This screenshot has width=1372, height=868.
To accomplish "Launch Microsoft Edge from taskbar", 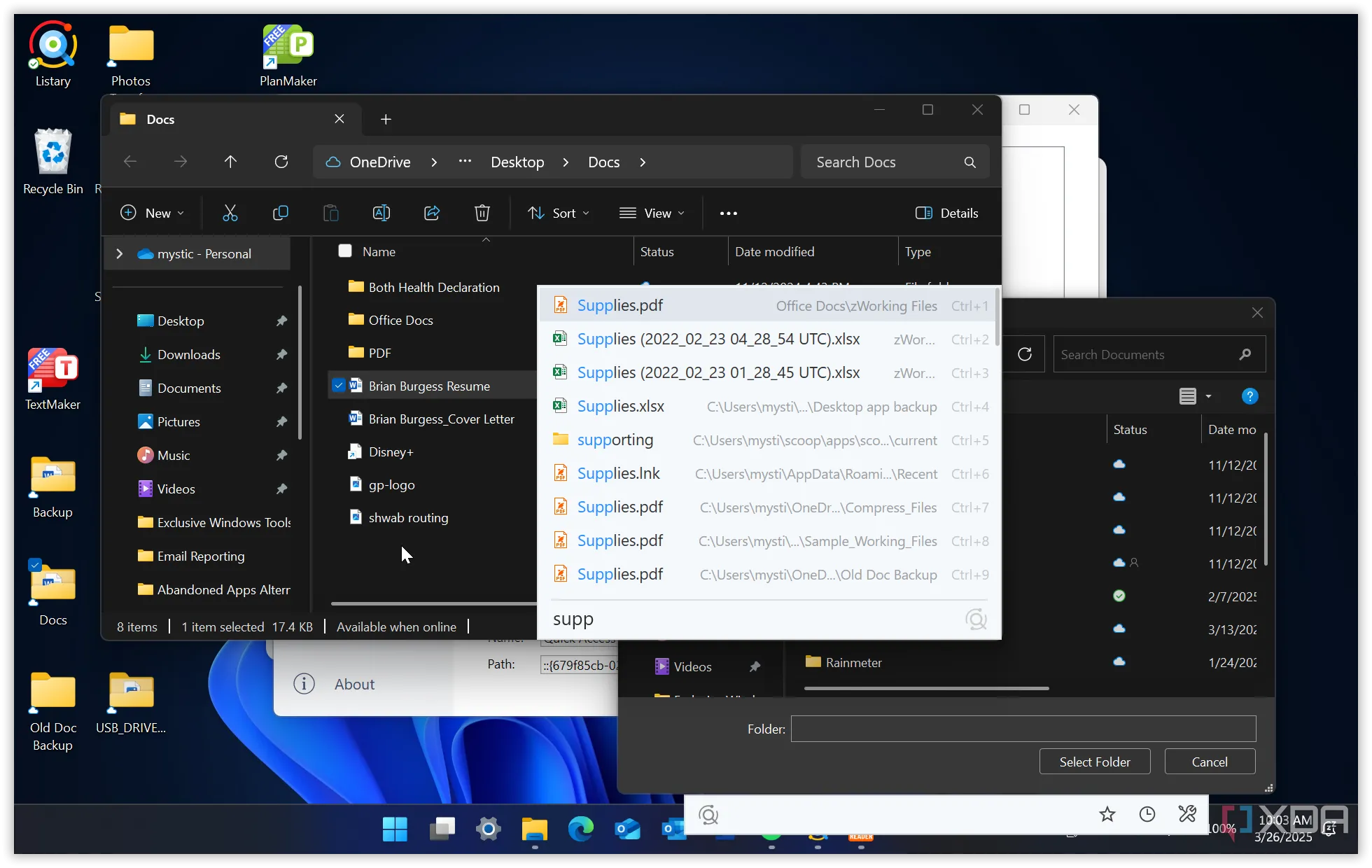I will (581, 829).
